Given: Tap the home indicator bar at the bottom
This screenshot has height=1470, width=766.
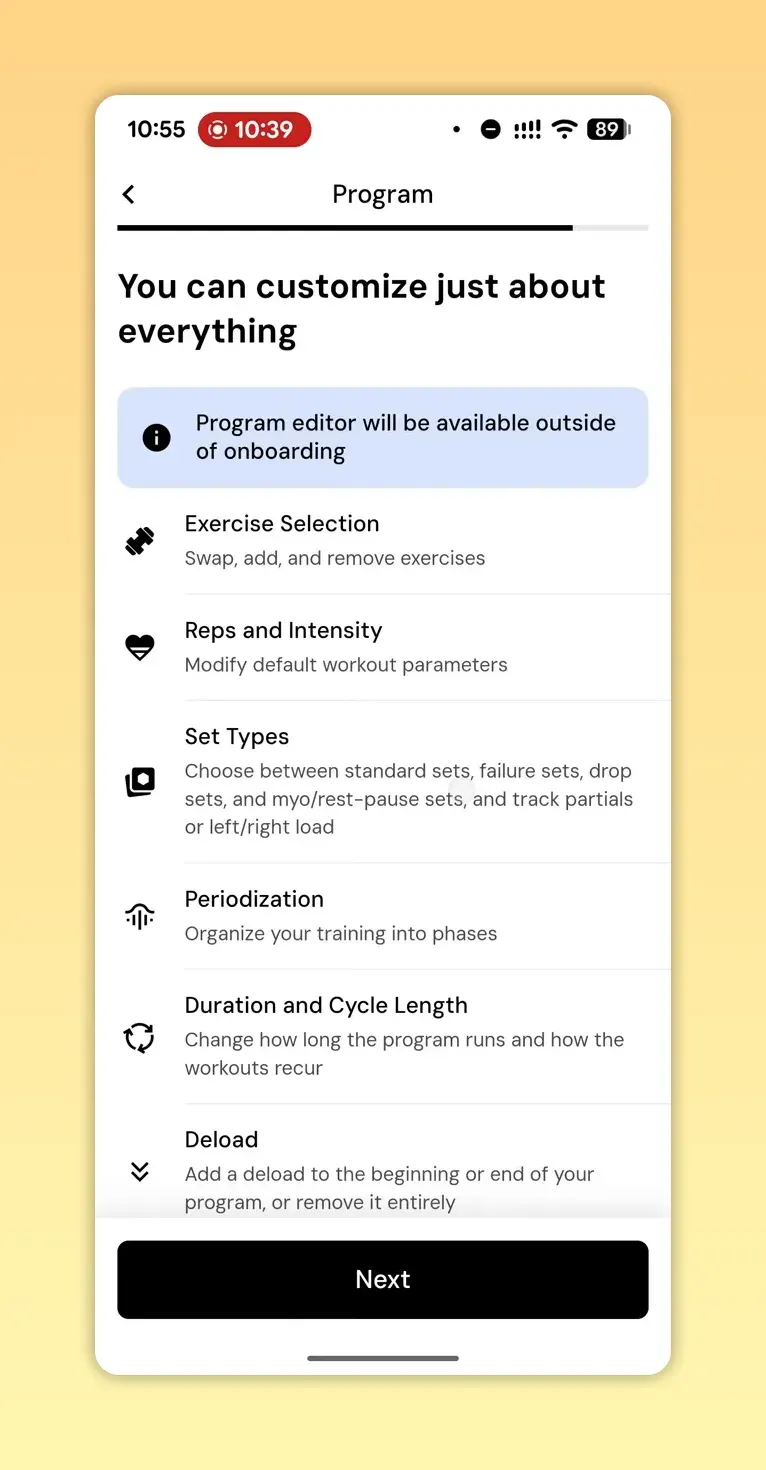Looking at the screenshot, I should 383,1359.
